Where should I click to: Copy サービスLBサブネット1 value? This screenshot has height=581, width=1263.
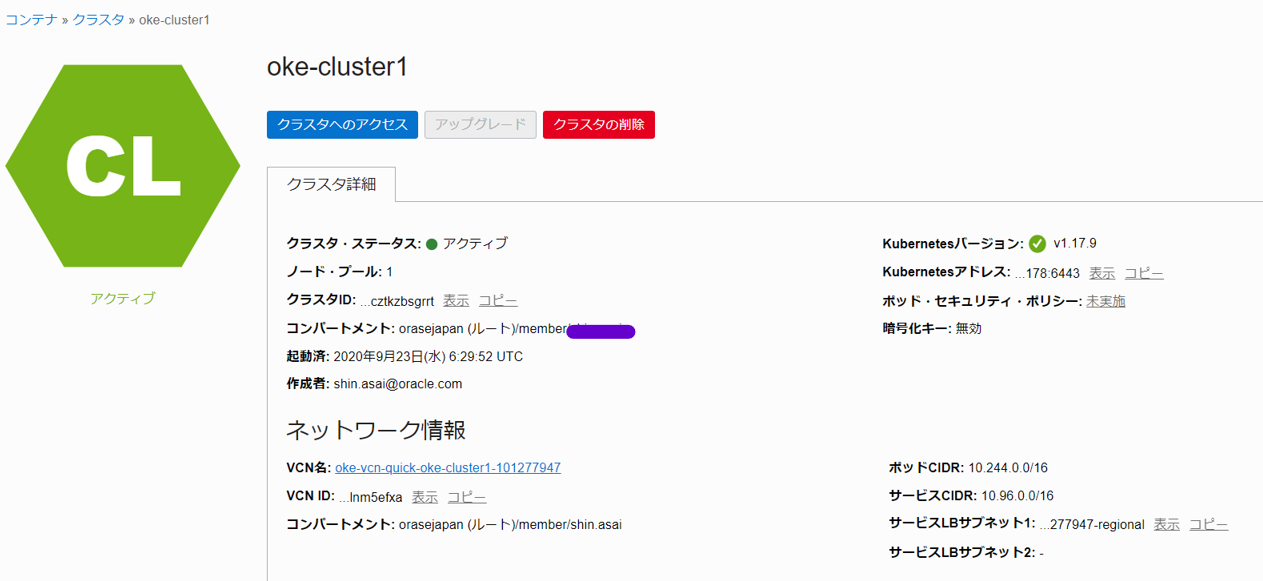1208,524
